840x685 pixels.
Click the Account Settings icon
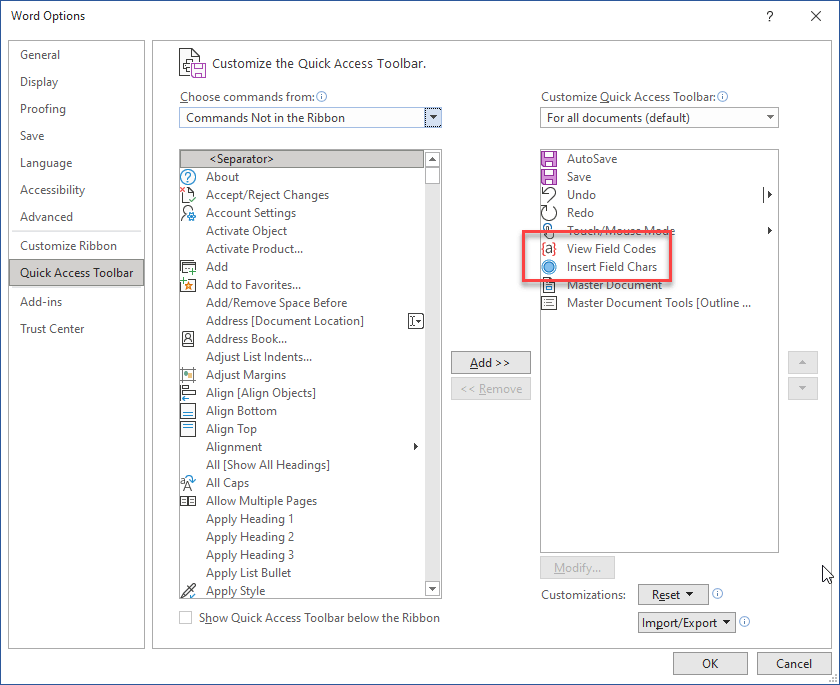[188, 213]
